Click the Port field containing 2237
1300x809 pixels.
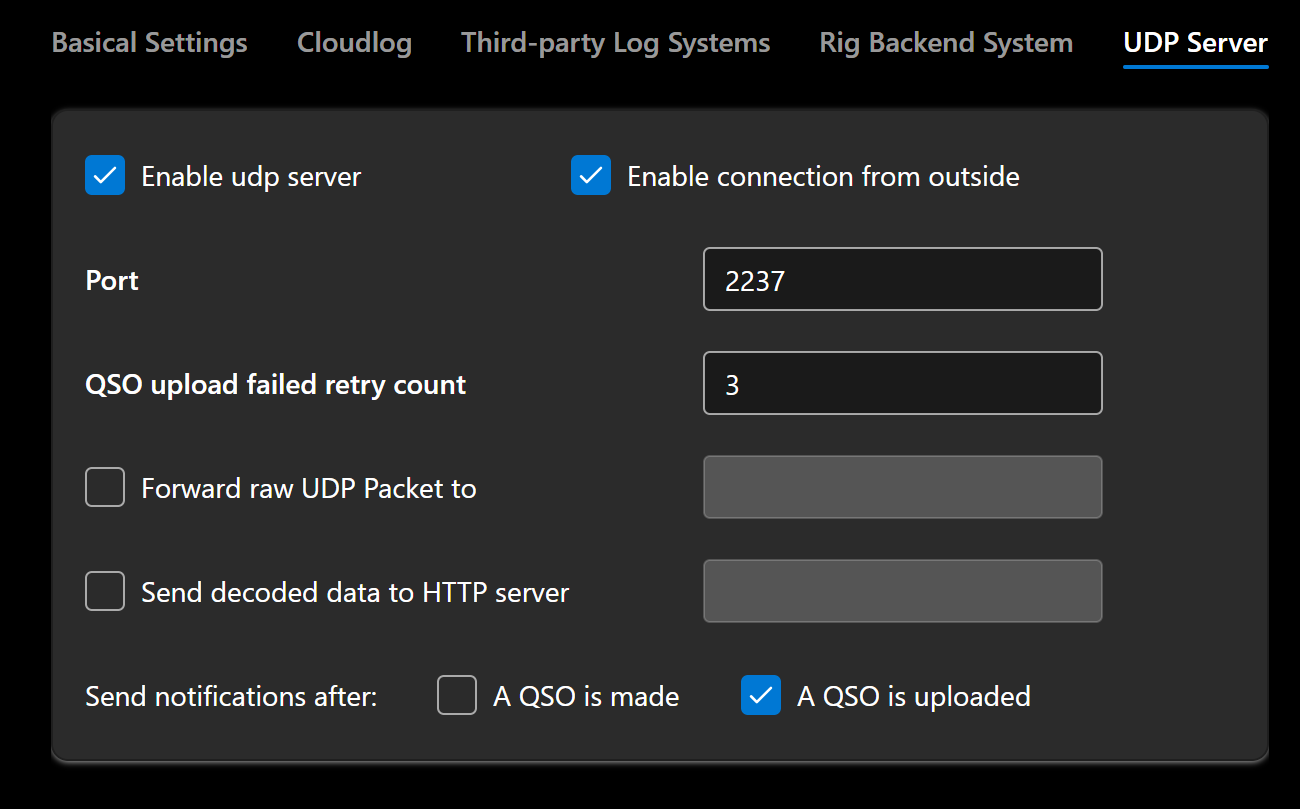903,280
